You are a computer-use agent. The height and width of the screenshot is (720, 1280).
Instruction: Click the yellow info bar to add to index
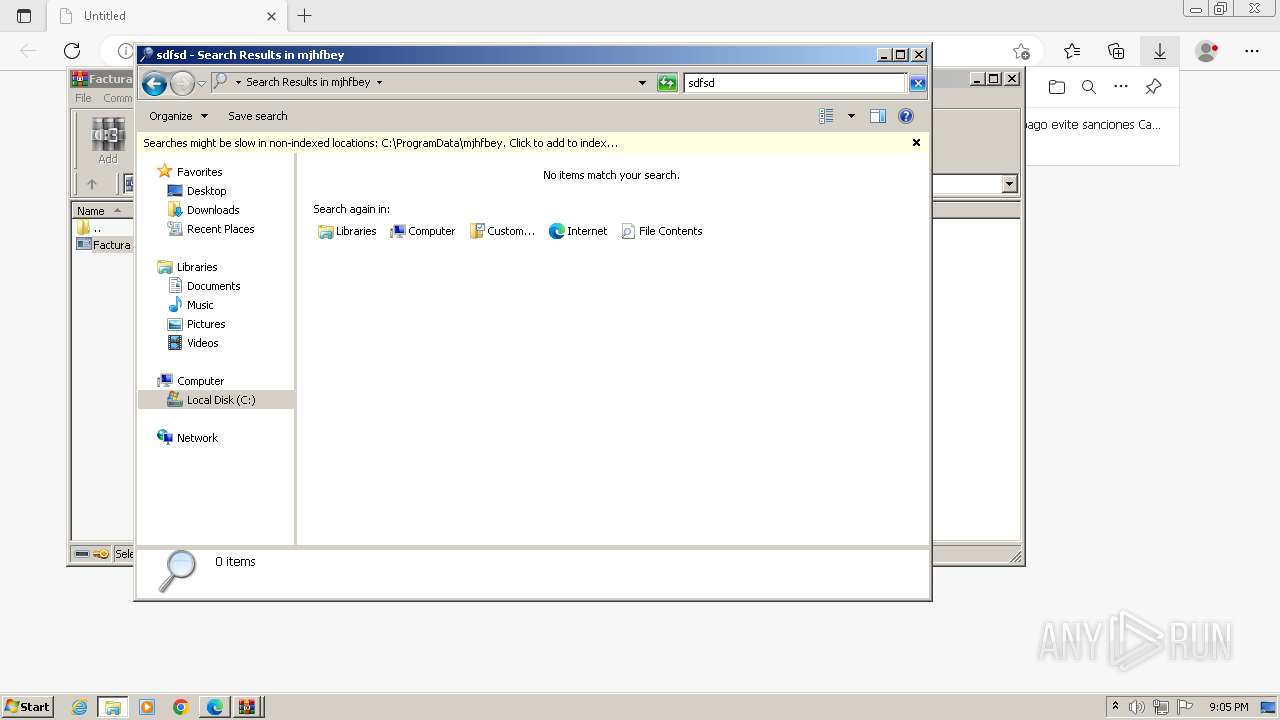coord(380,143)
